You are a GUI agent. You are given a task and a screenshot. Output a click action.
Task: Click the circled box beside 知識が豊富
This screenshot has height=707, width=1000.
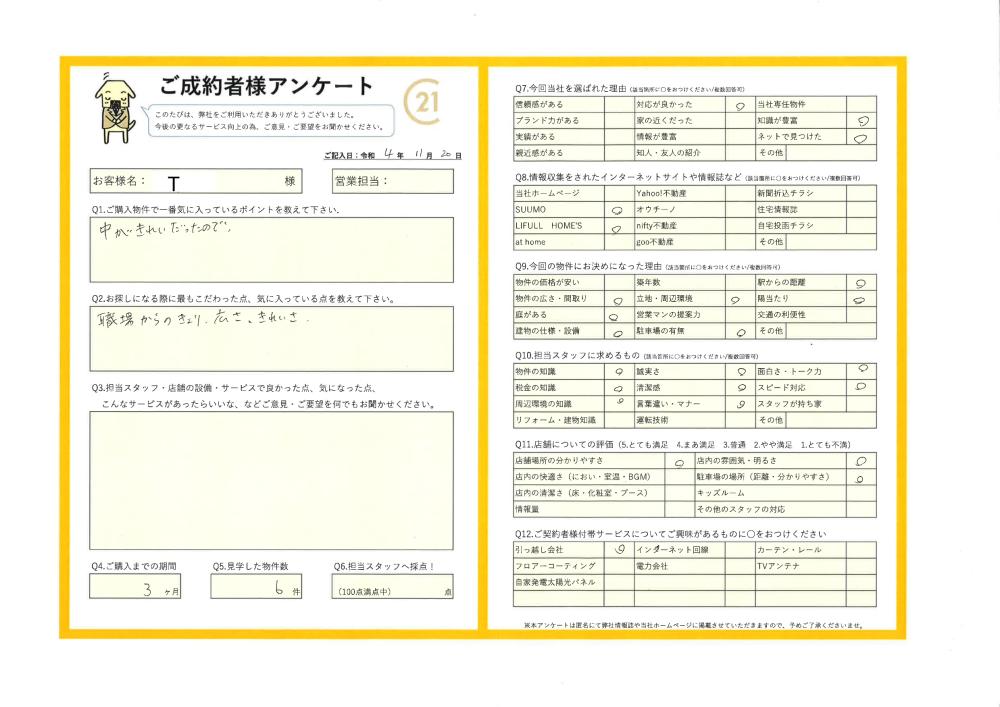(x=862, y=120)
